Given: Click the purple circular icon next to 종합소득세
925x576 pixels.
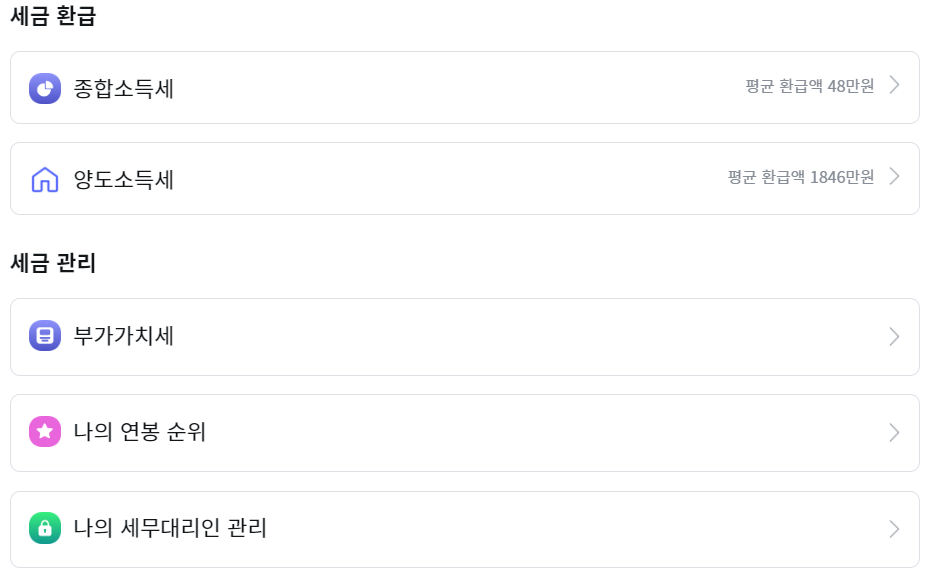Looking at the screenshot, I should pyautogui.click(x=43, y=87).
